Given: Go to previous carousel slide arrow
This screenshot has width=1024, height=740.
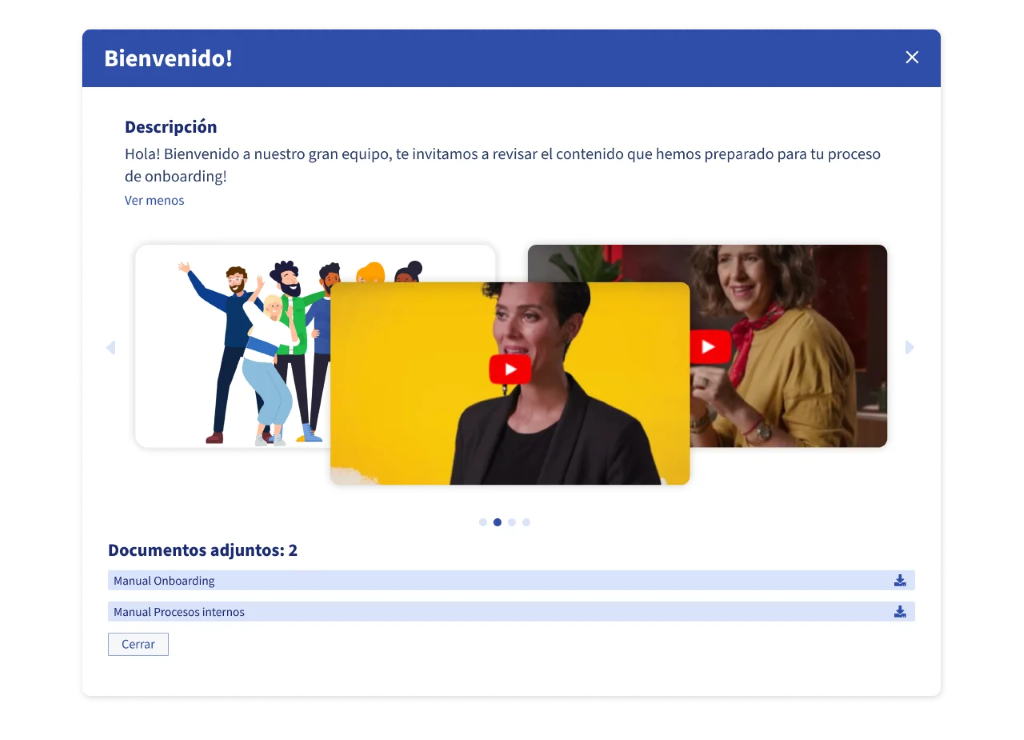Looking at the screenshot, I should point(111,347).
